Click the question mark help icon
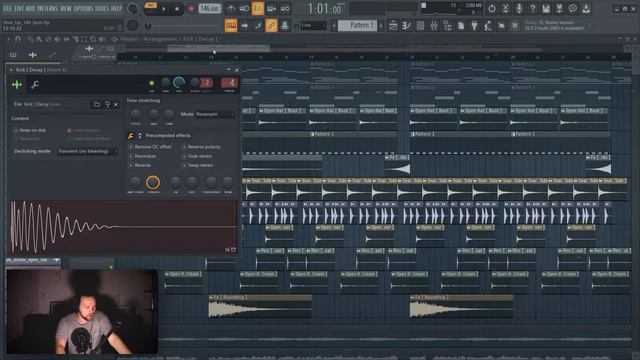This screenshot has width=640, height=360. [532, 9]
